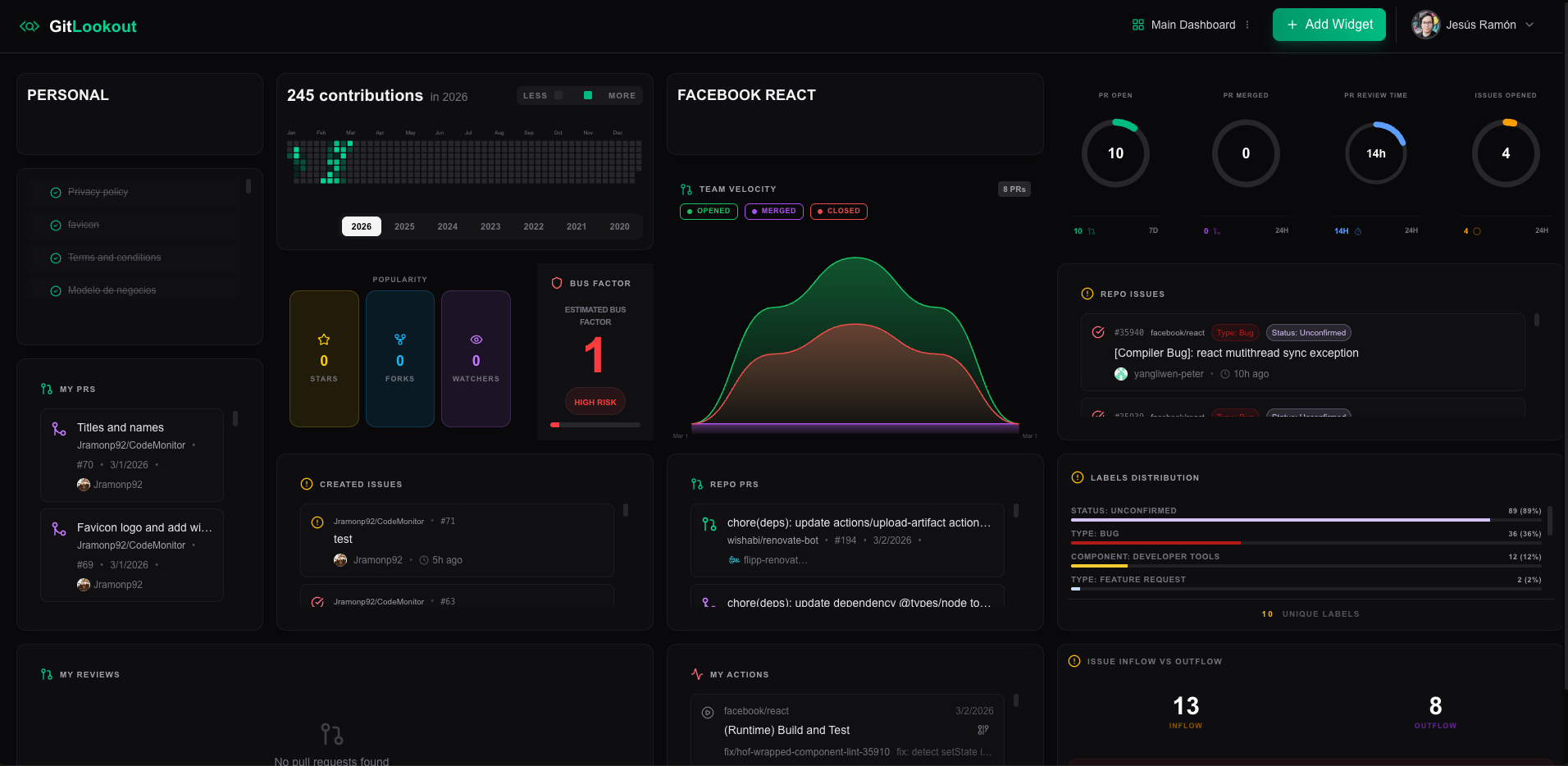Click the Main Dashboard grid icon
The height and width of the screenshot is (766, 1568).
click(x=1138, y=25)
